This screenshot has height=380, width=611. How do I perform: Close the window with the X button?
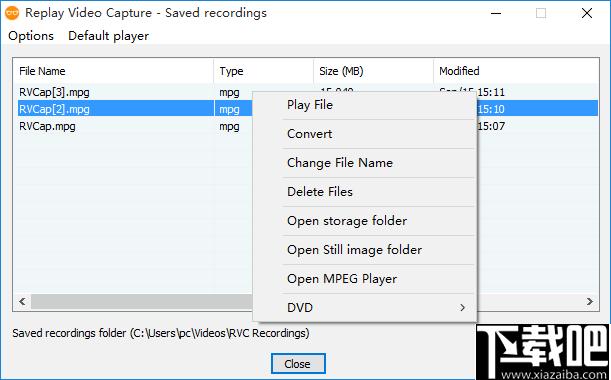coord(587,13)
